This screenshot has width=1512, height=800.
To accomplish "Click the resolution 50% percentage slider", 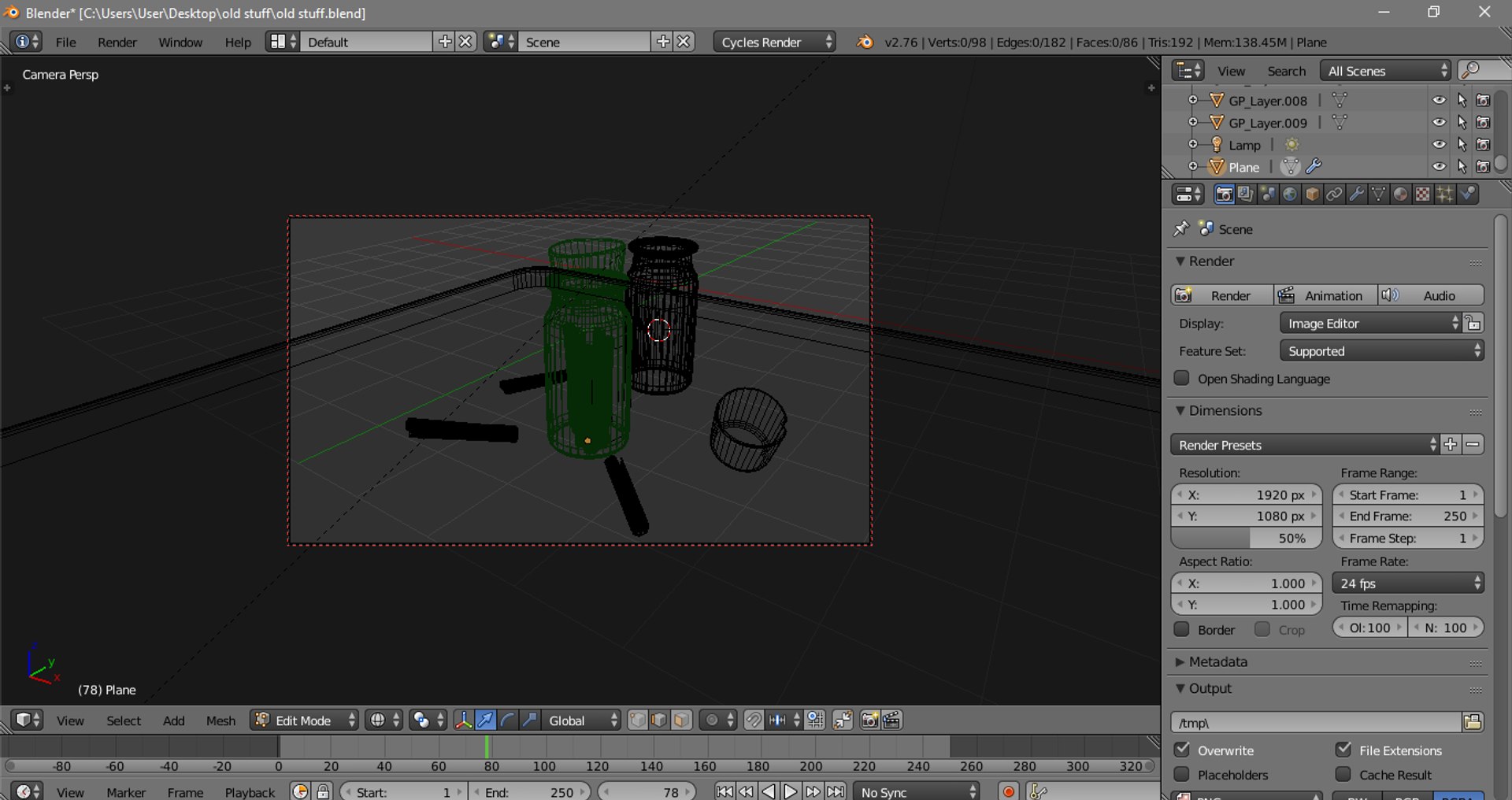I will coord(1246,538).
